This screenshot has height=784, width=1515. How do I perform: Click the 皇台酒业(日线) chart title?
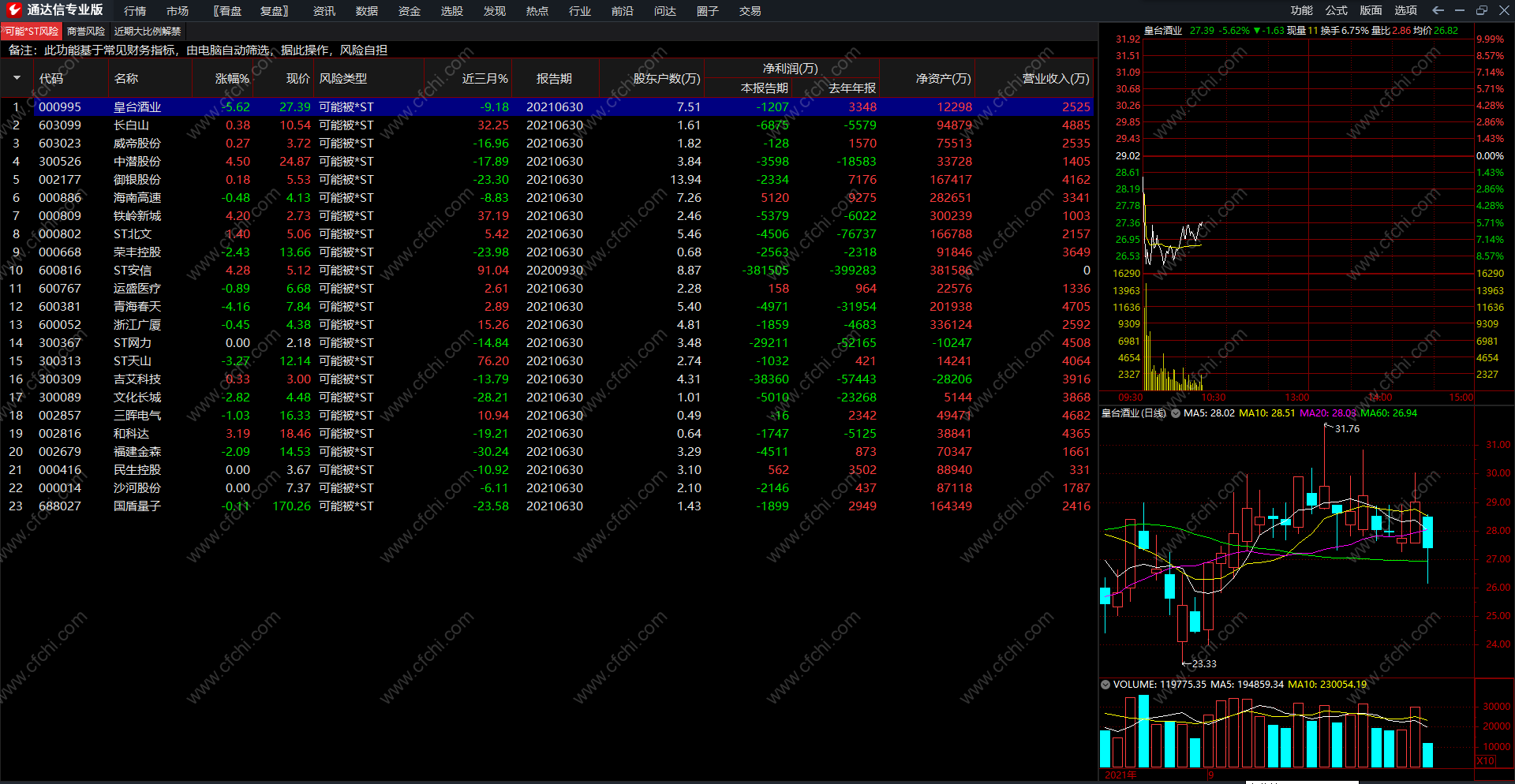coord(1134,413)
